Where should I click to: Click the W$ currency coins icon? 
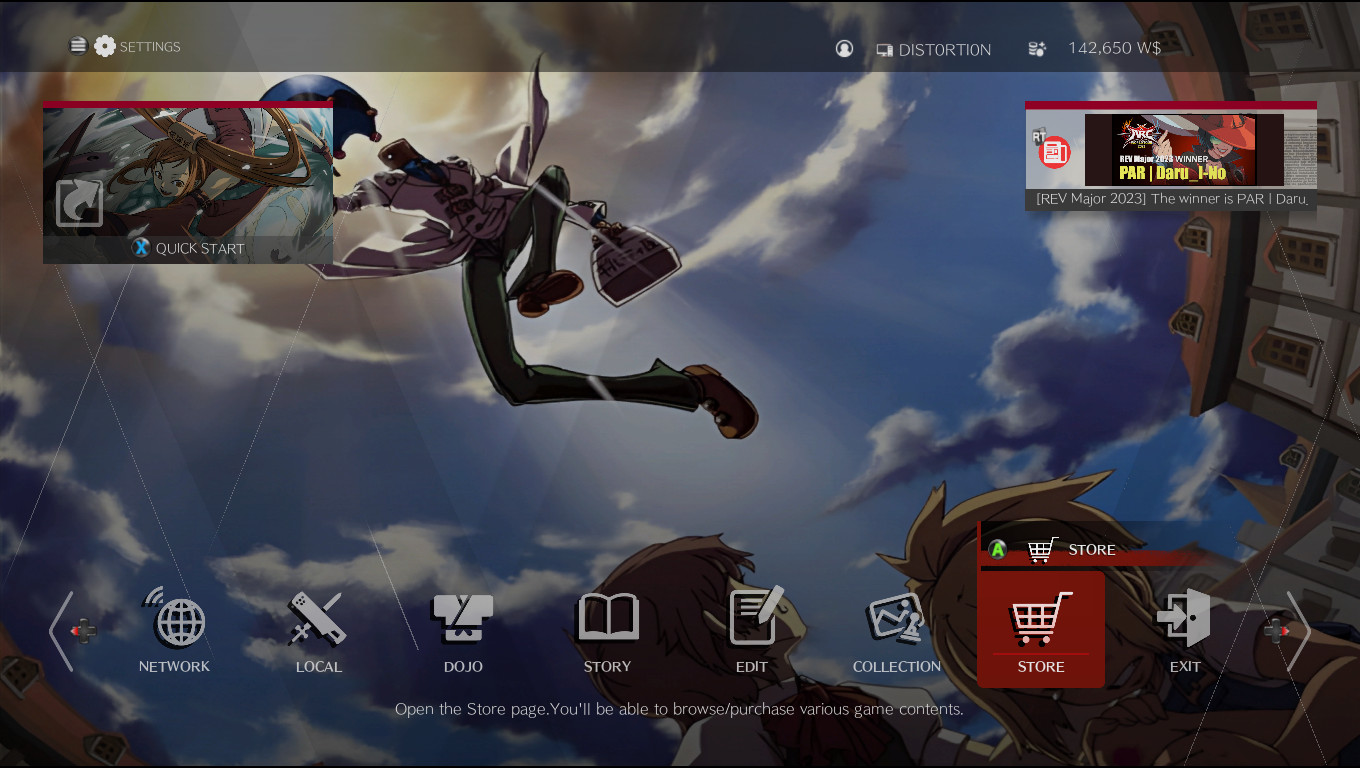1037,48
